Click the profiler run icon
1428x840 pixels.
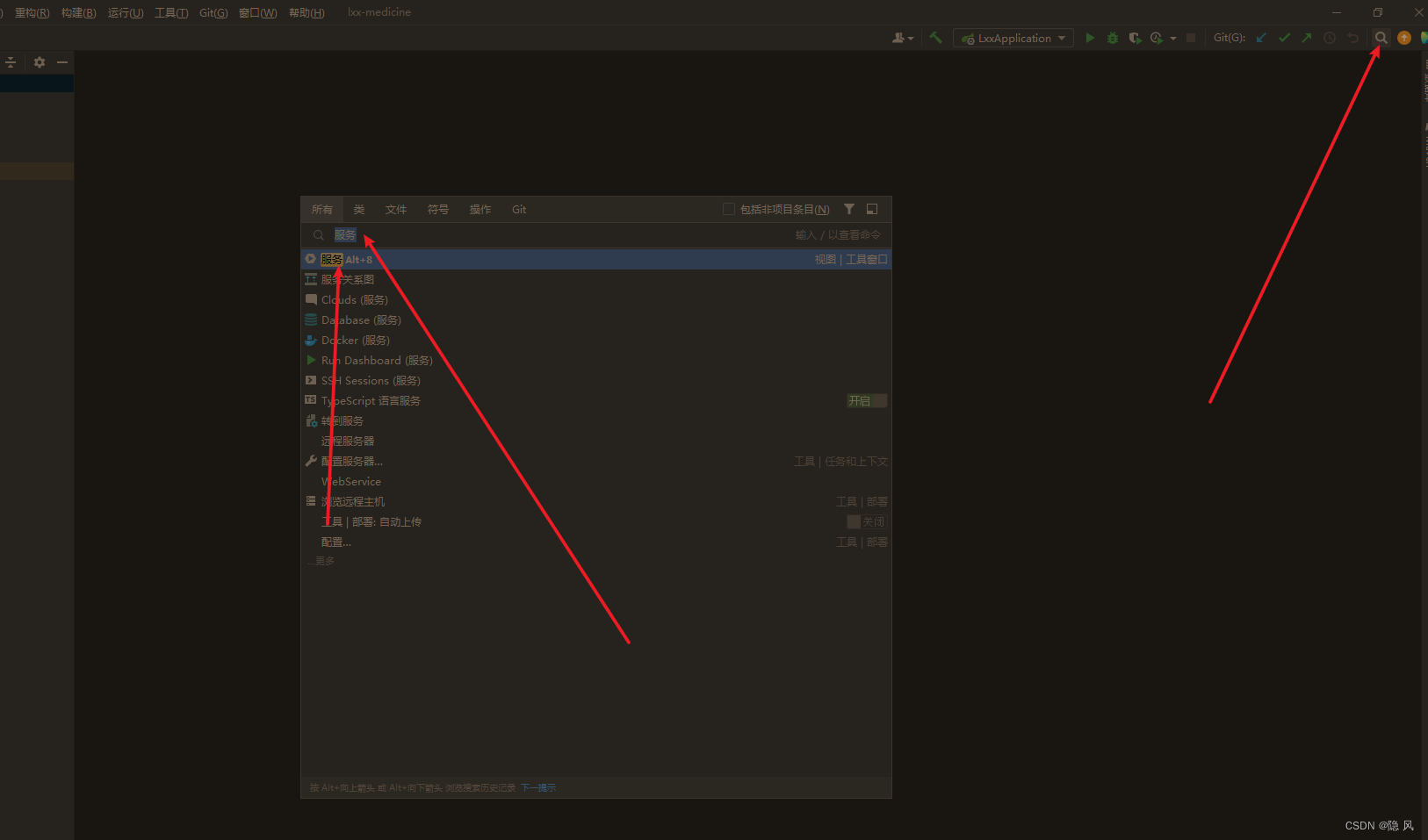pyautogui.click(x=1157, y=38)
